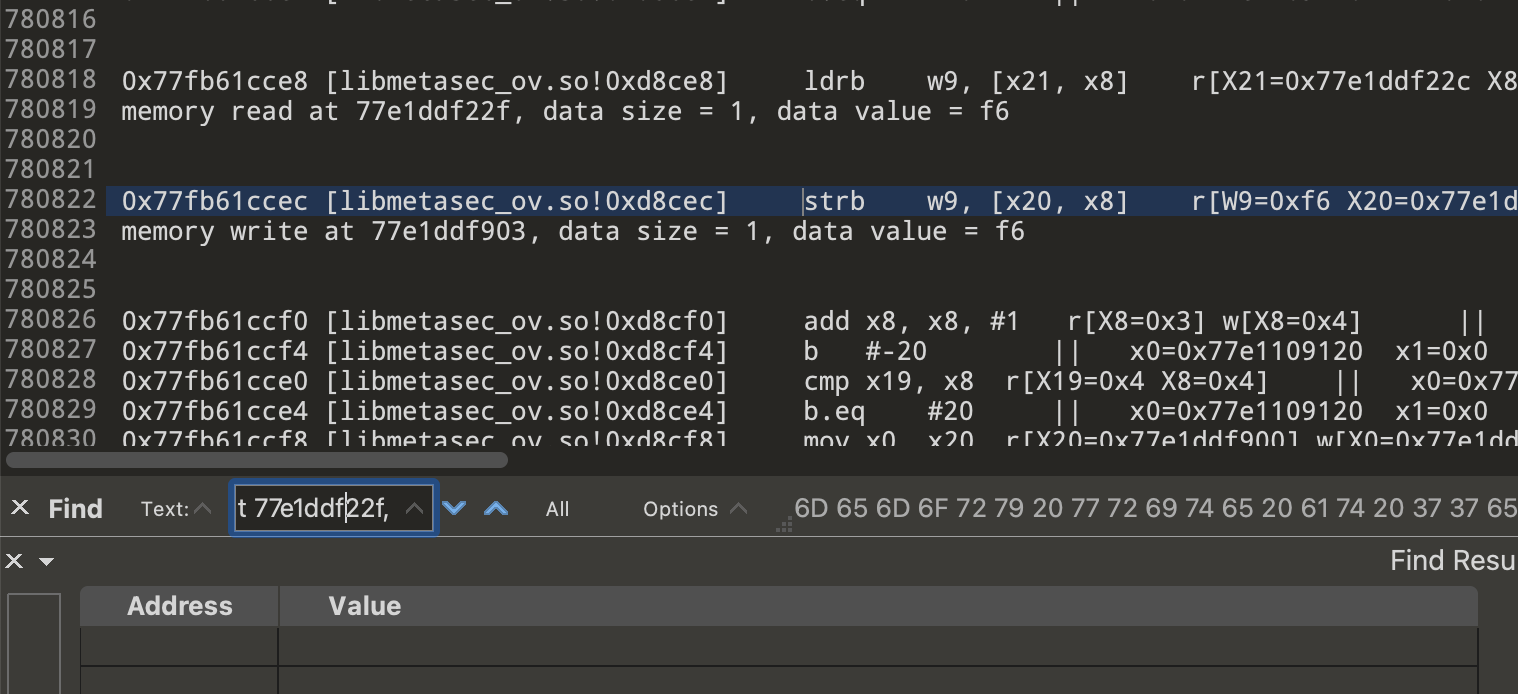Sort results by Value column header
The width and height of the screenshot is (1518, 694).
(365, 606)
